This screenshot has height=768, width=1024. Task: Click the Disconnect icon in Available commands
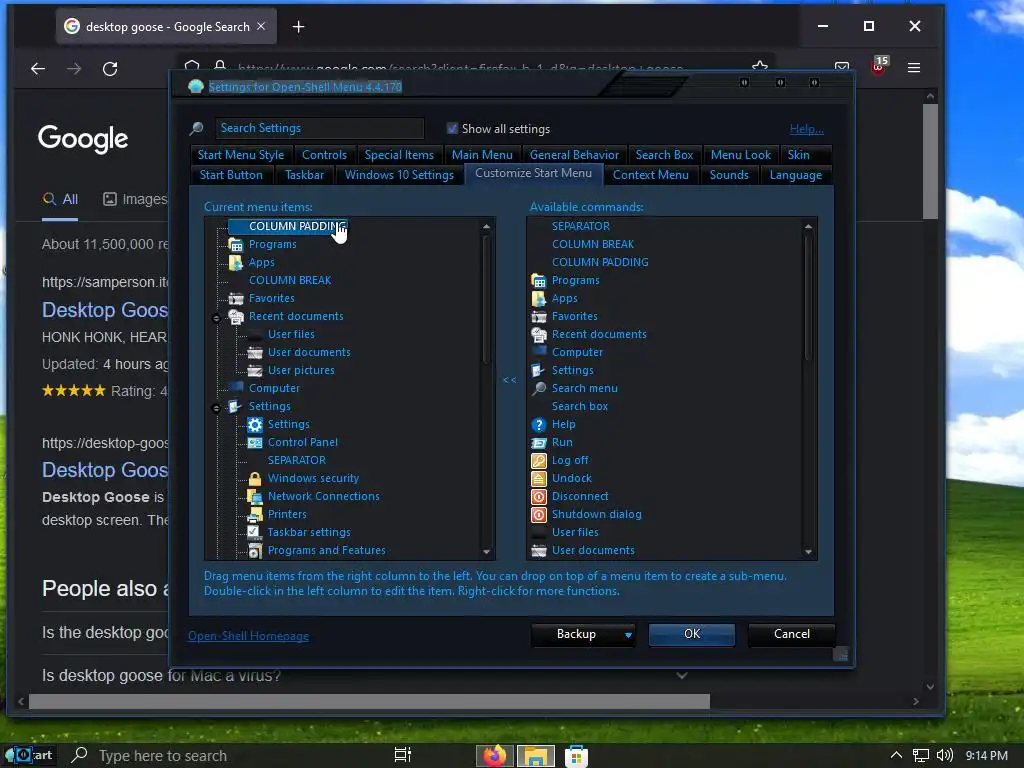539,496
